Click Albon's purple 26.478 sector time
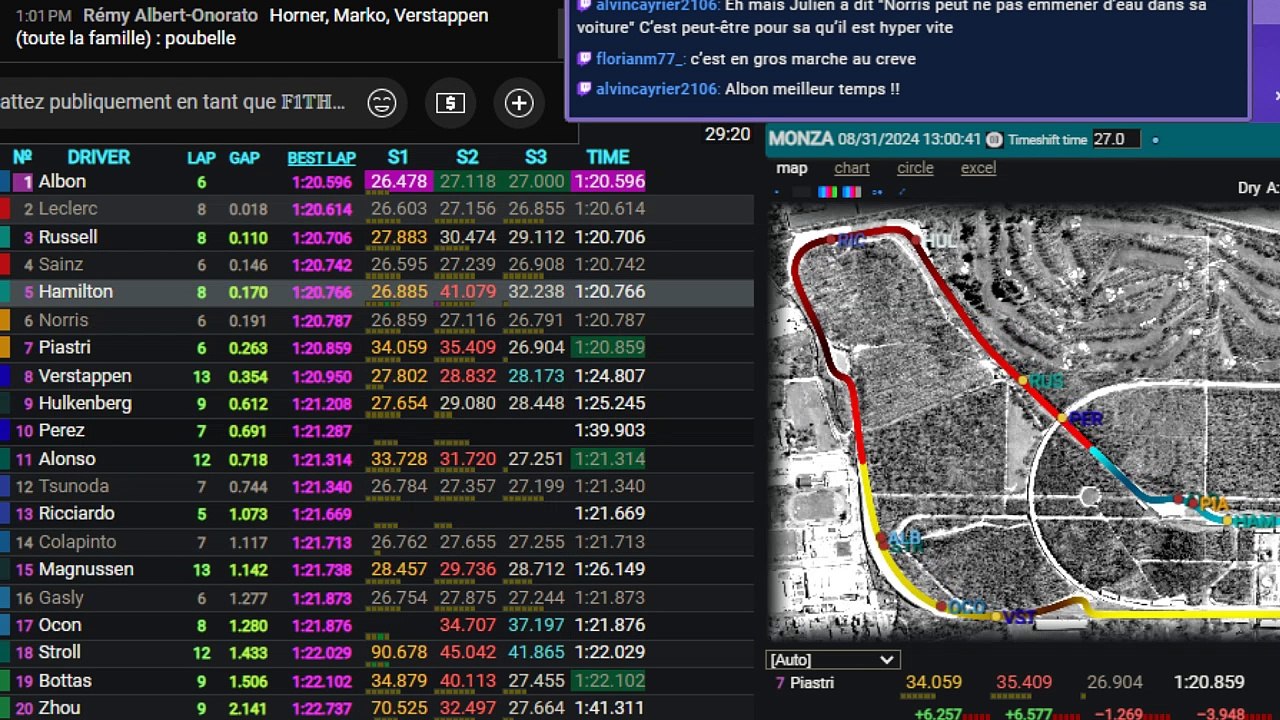Viewport: 1280px width, 720px height. tap(399, 181)
